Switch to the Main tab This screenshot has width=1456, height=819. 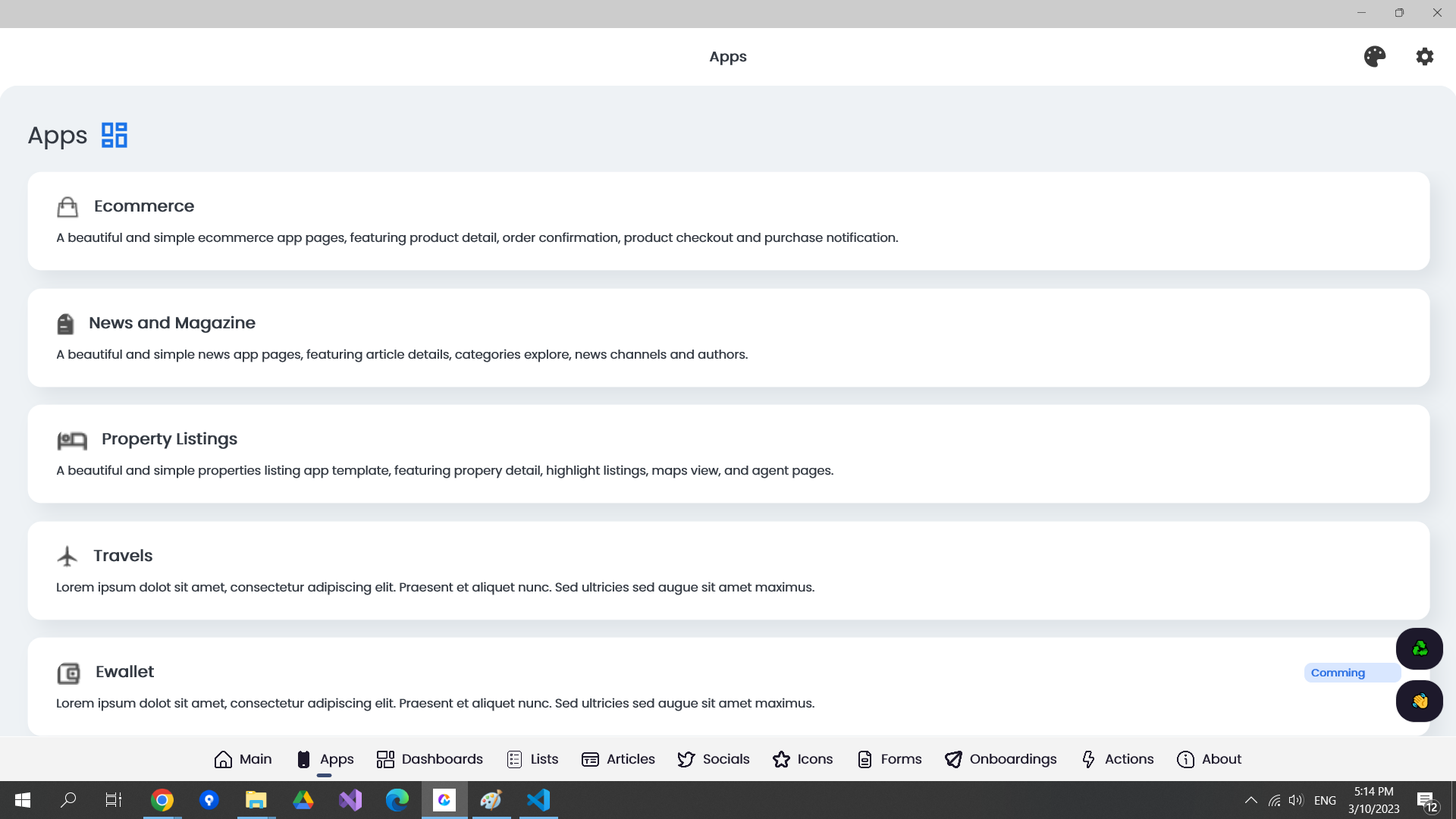(243, 759)
